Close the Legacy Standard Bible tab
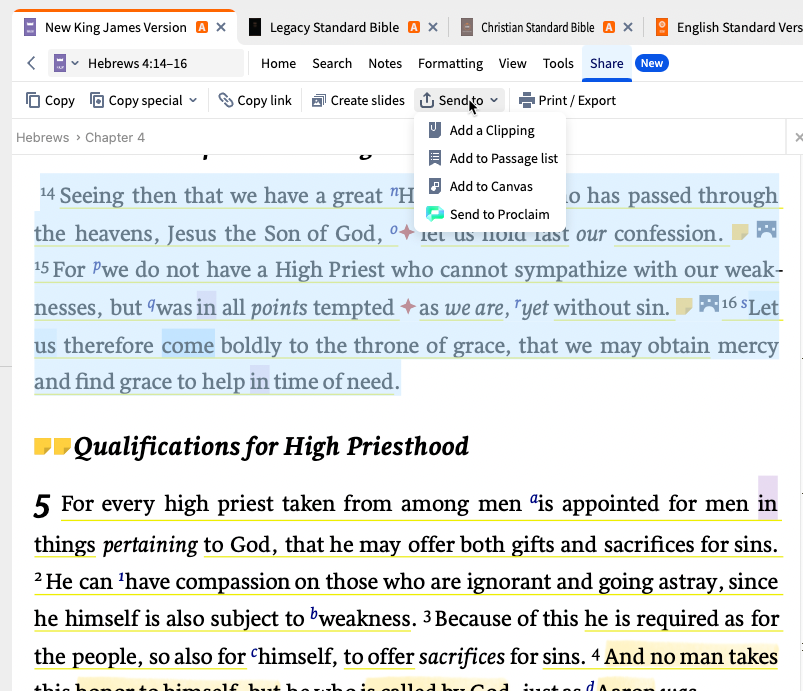Viewport: 803px width, 691px height. pos(433,27)
